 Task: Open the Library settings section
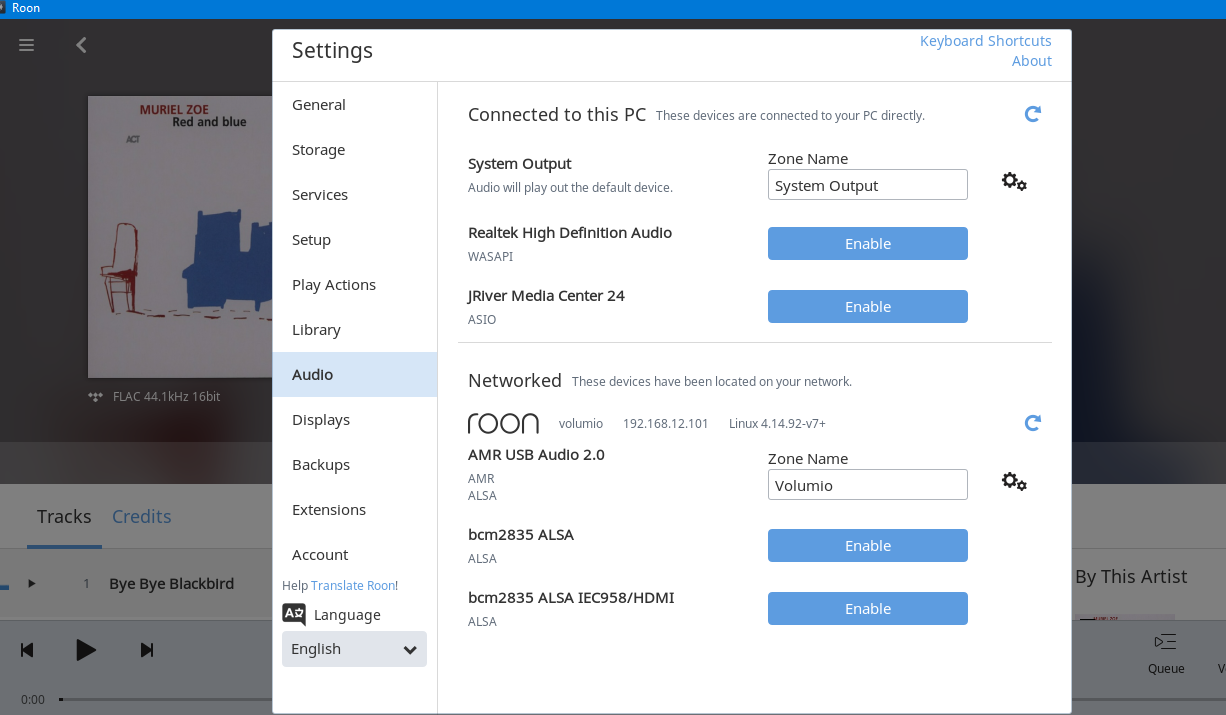[x=354, y=330]
